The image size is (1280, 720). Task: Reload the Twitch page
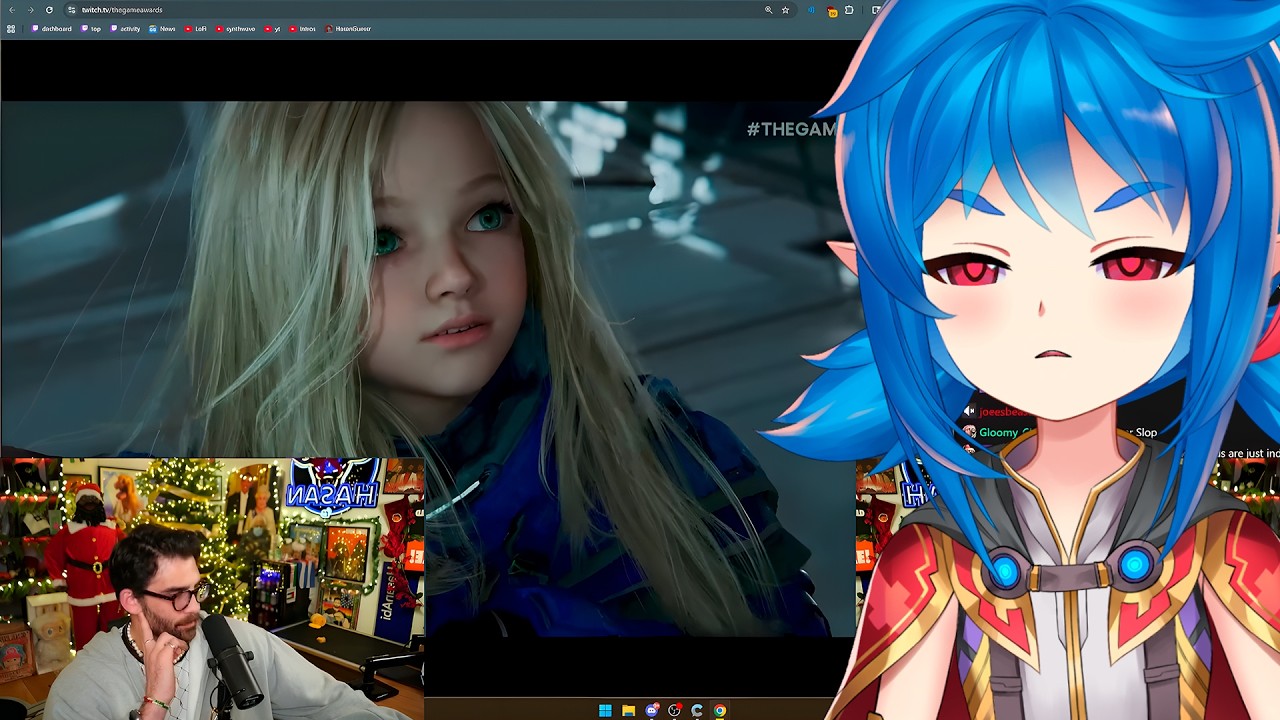[x=49, y=10]
